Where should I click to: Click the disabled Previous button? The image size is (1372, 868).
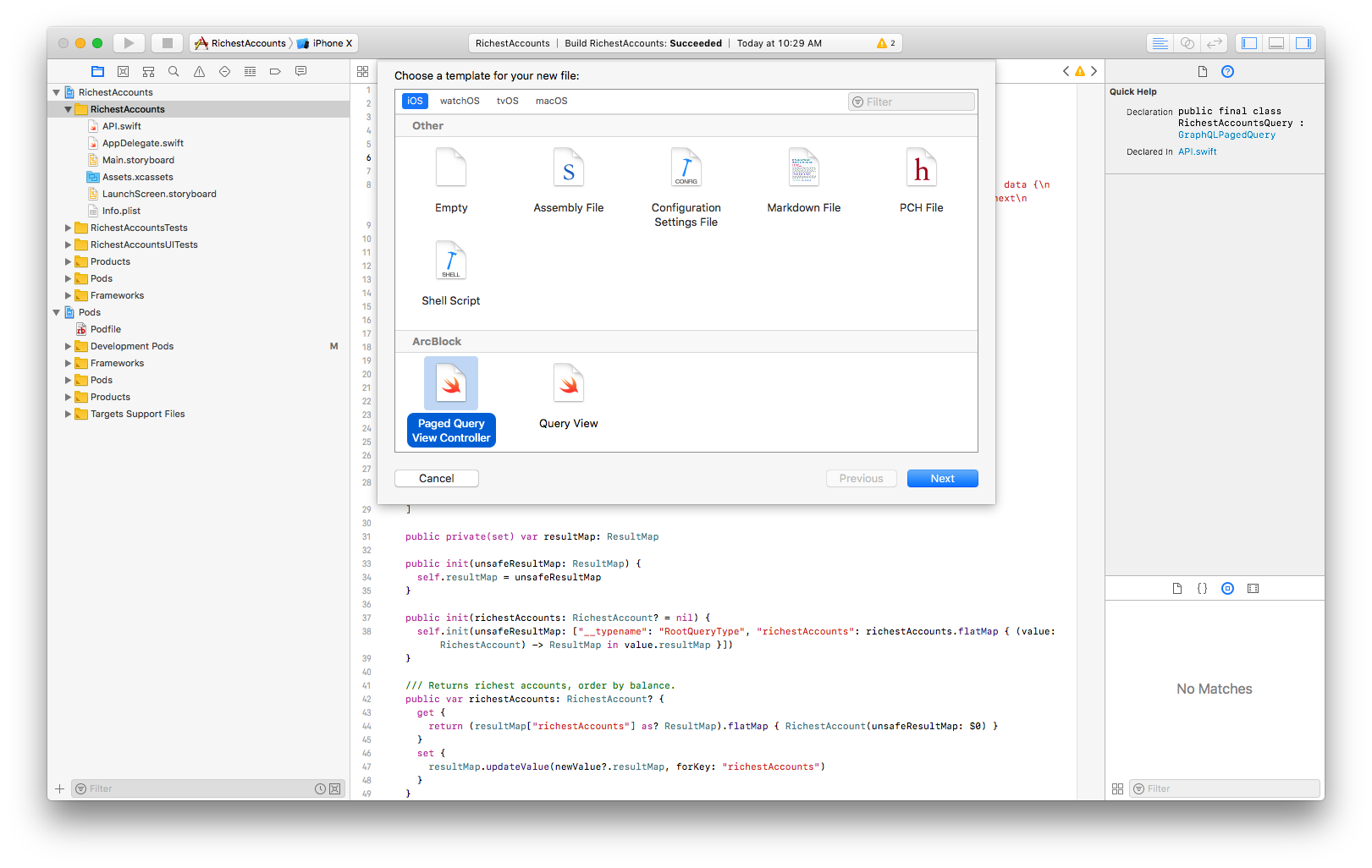862,479
